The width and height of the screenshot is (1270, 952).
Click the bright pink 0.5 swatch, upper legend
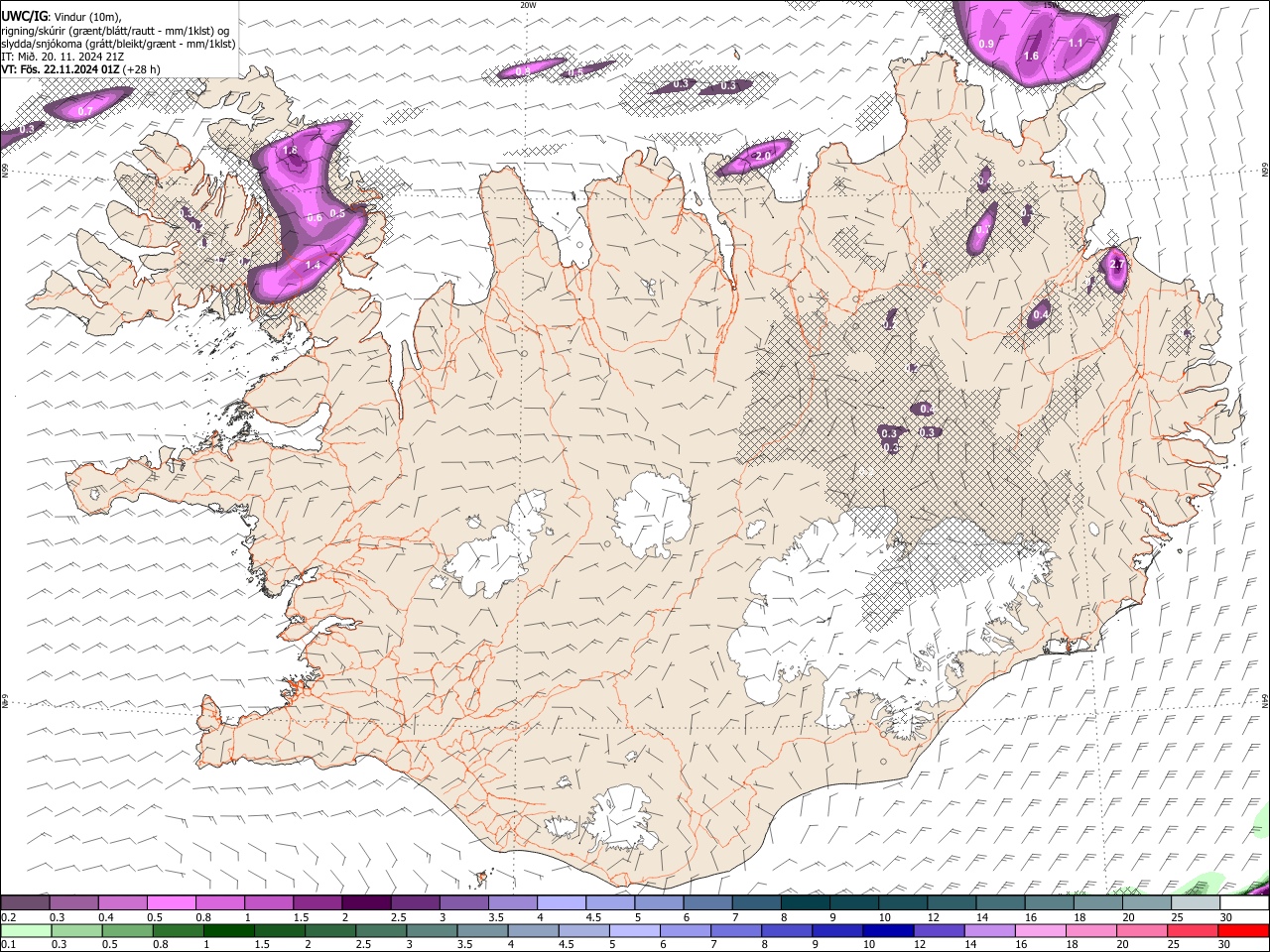pyautogui.click(x=172, y=902)
